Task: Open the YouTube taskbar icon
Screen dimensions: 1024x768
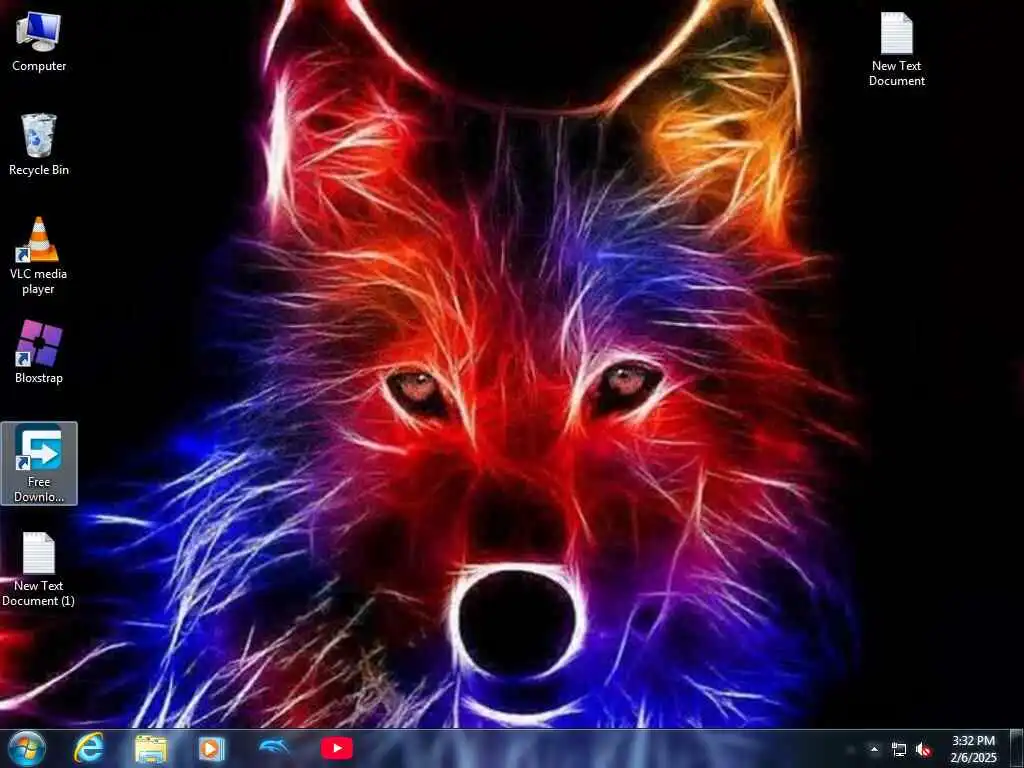Action: click(x=337, y=748)
